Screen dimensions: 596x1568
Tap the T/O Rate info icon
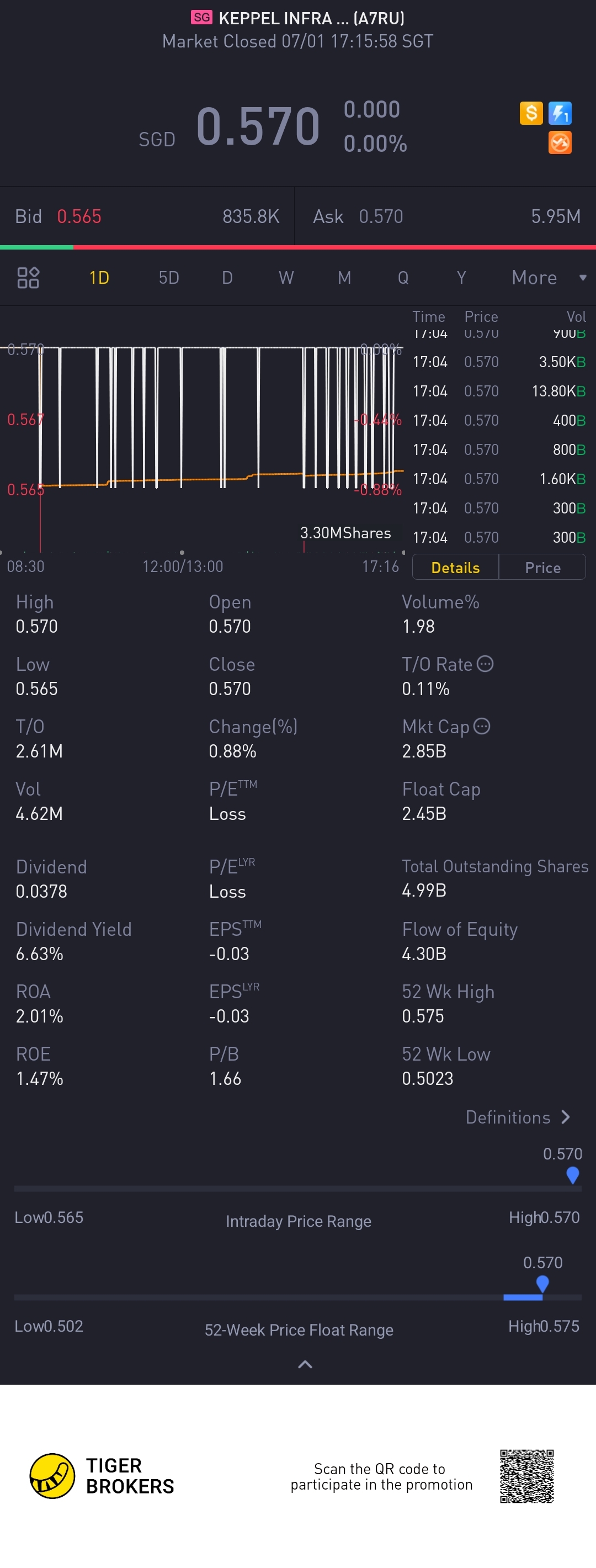coord(485,664)
